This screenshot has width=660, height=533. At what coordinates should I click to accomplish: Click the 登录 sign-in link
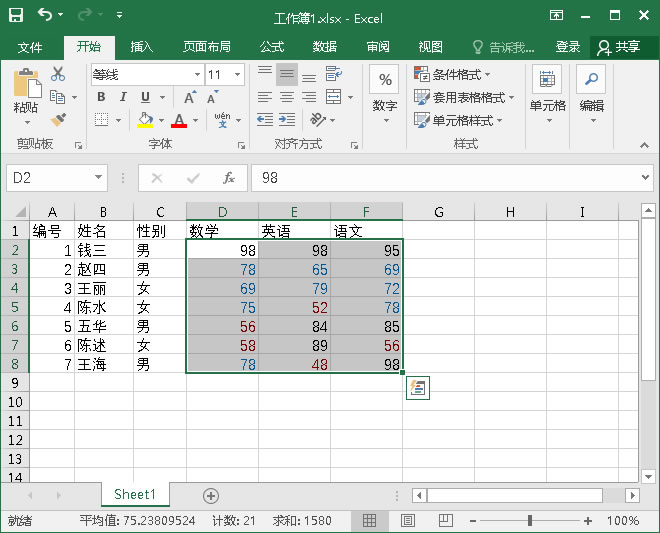(568, 47)
